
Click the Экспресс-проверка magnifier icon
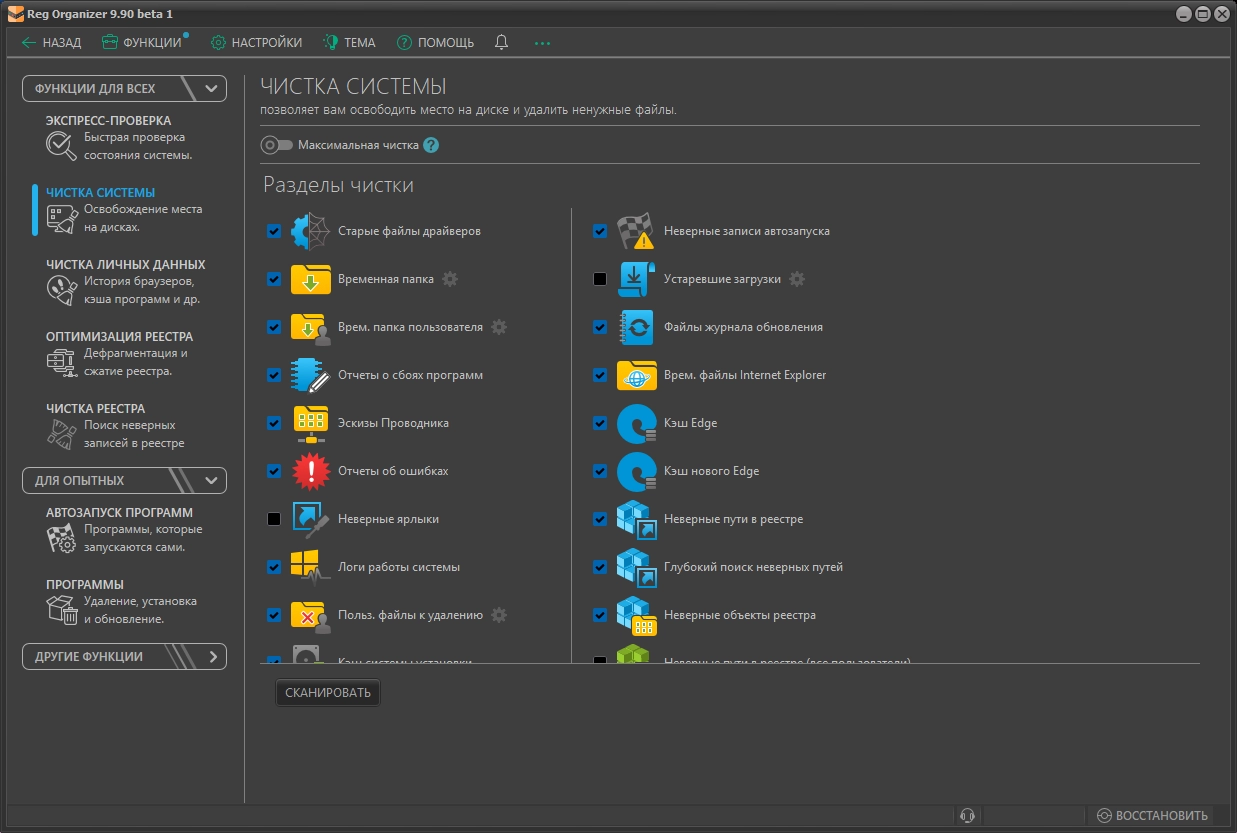pos(61,146)
